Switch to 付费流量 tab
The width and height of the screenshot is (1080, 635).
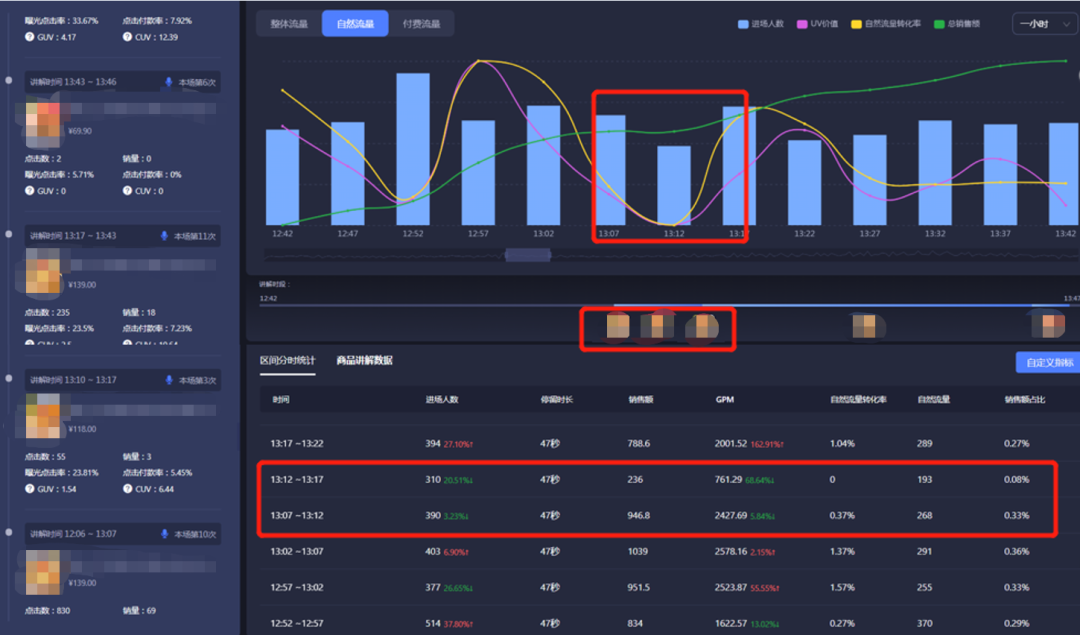point(421,24)
